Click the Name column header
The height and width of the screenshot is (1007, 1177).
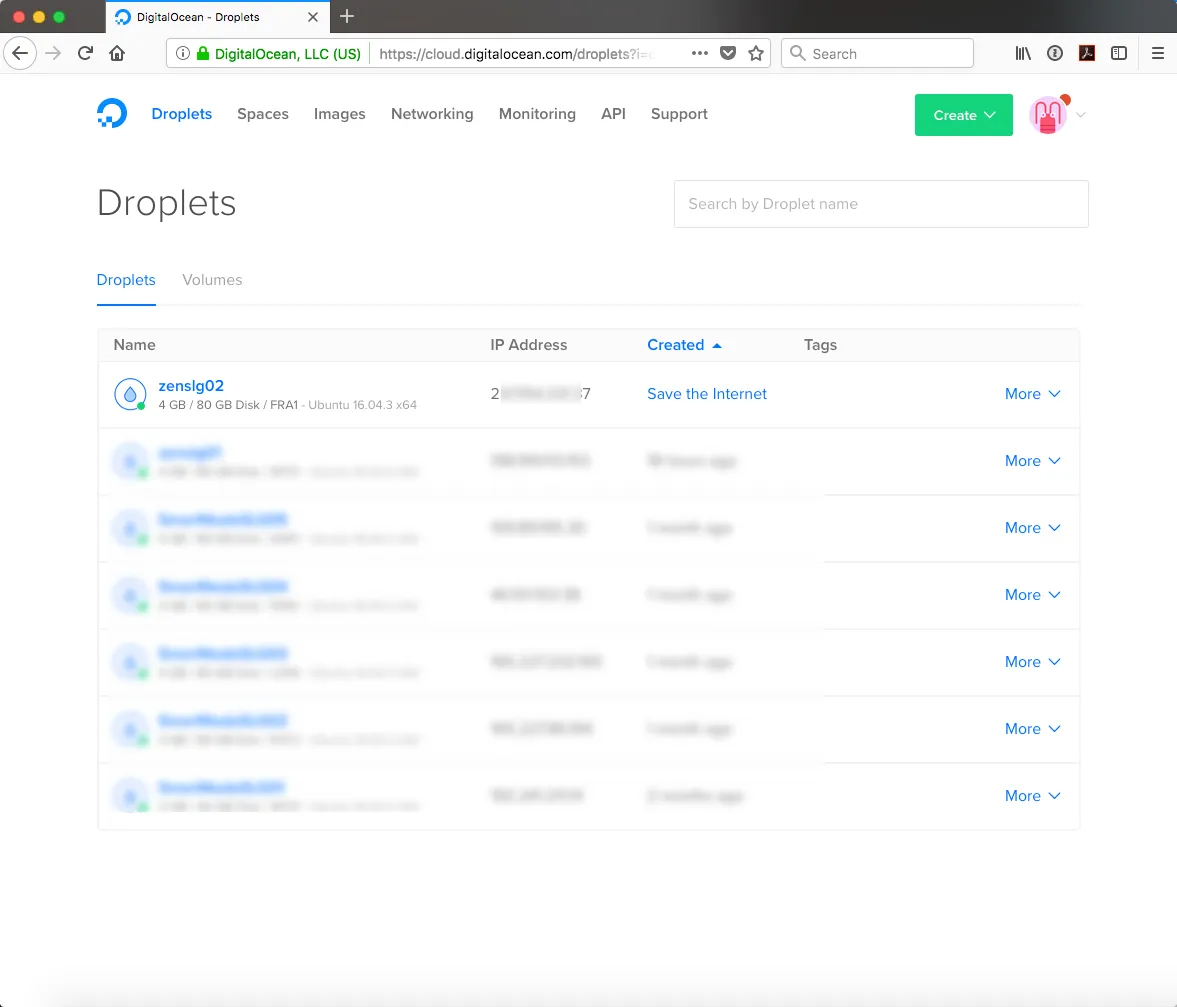point(134,345)
